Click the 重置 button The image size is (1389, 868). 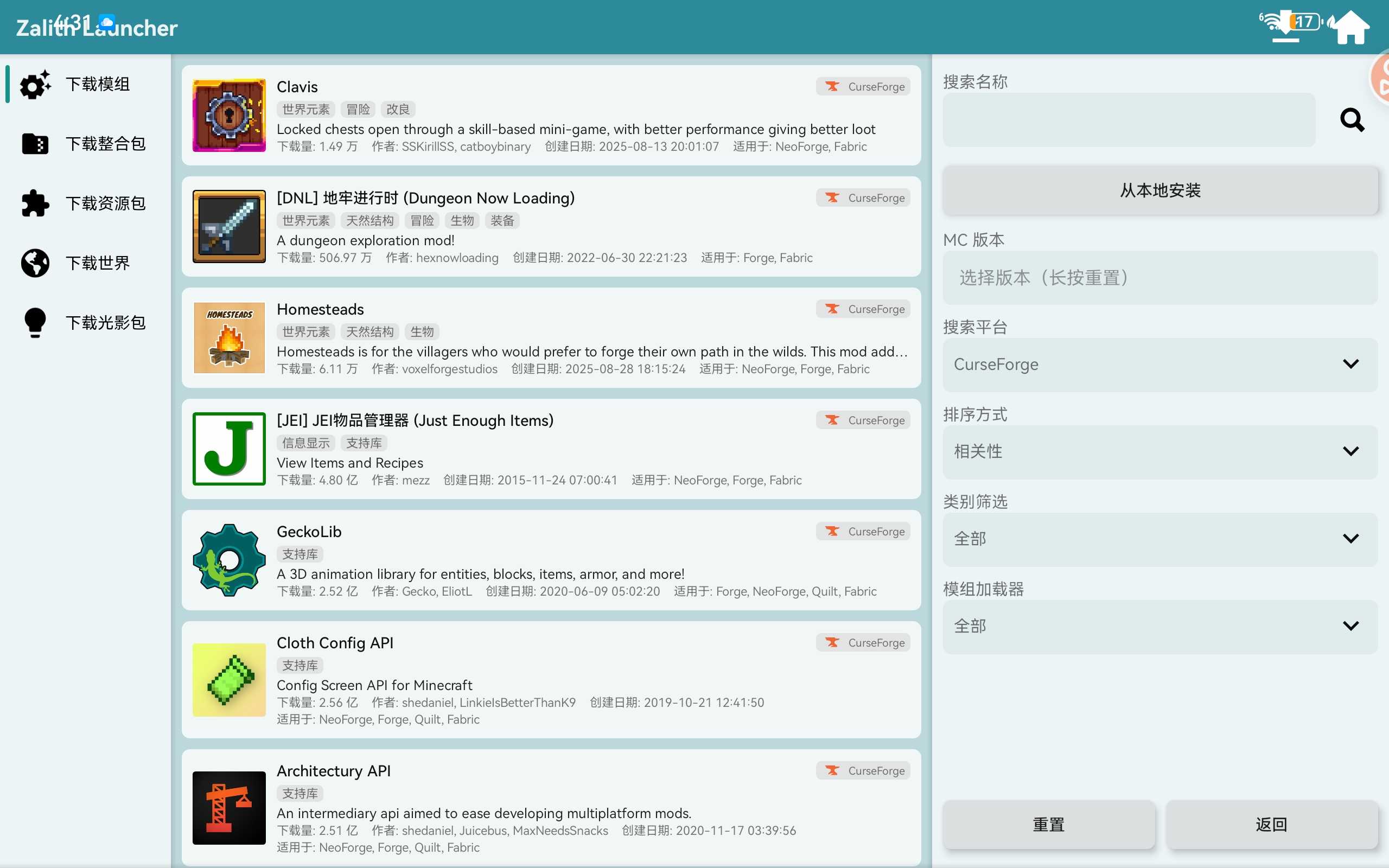(x=1049, y=825)
